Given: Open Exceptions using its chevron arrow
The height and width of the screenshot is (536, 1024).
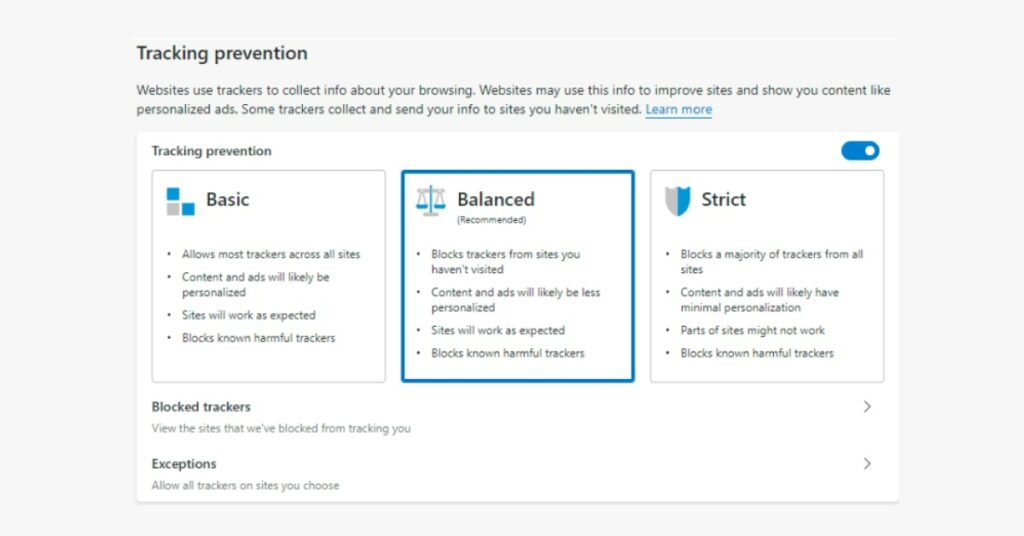Looking at the screenshot, I should coord(867,464).
